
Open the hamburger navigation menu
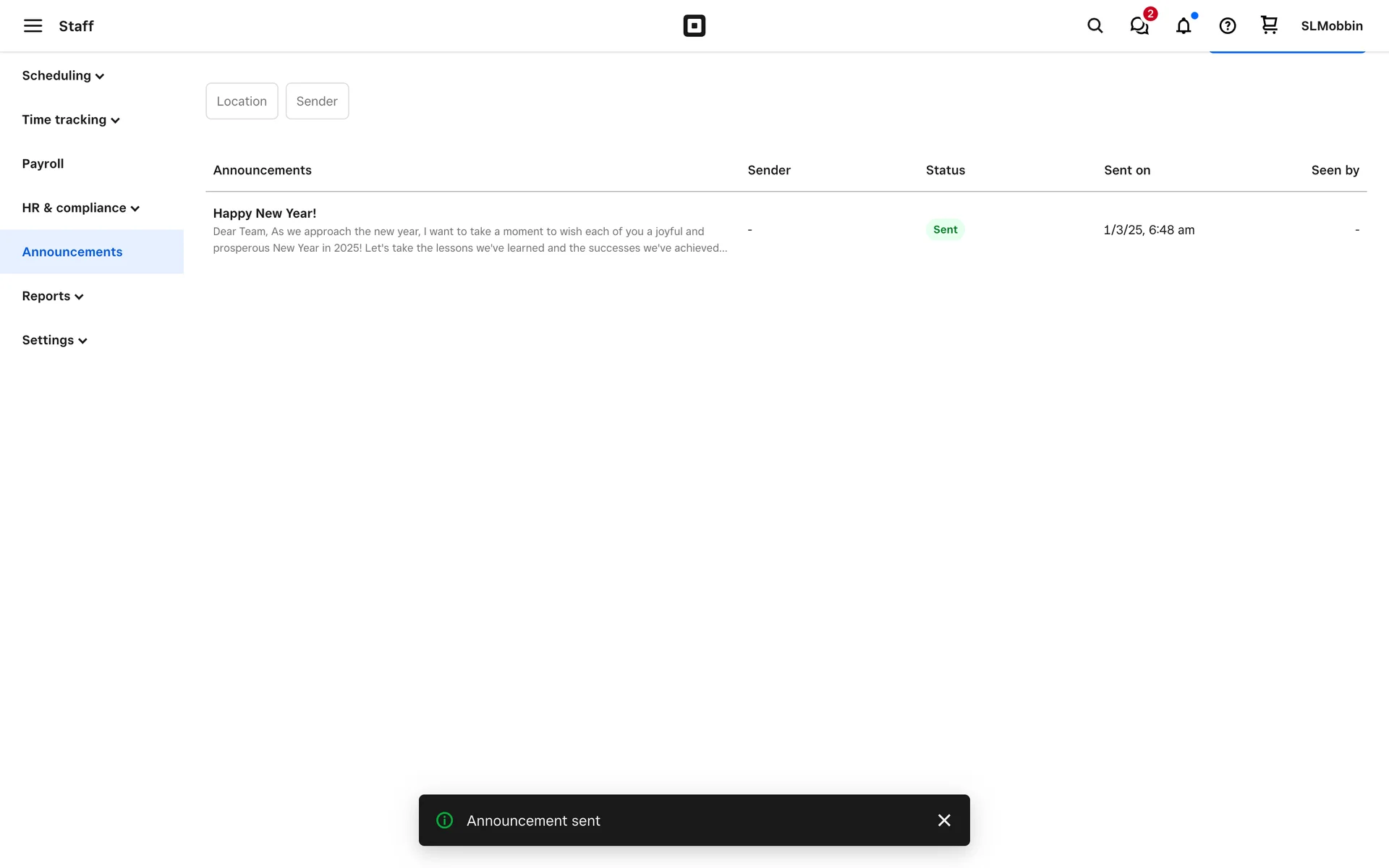click(x=33, y=26)
